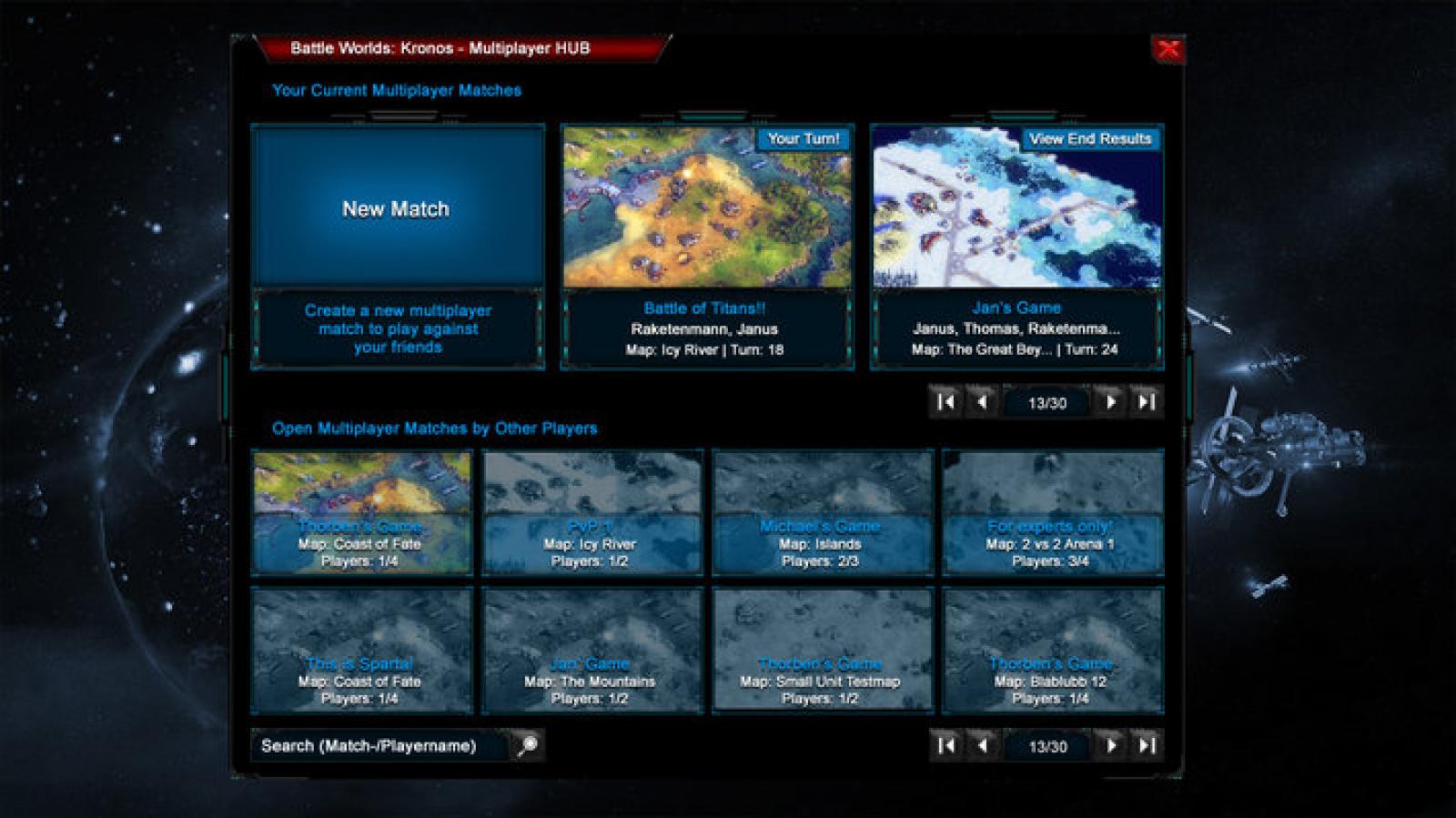Join the This is Sparta! match
Image resolution: width=1456 pixels, height=818 pixels.
(x=362, y=650)
